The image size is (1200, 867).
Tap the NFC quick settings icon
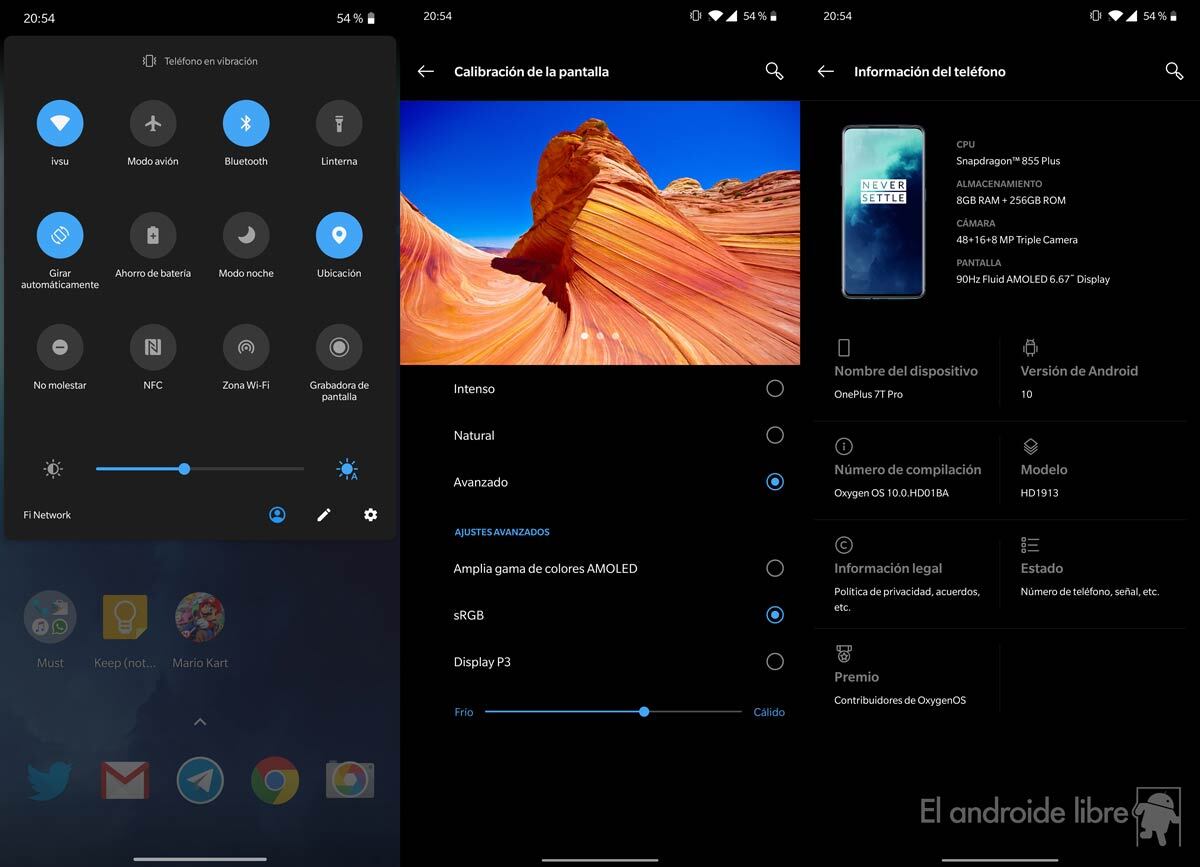click(x=153, y=347)
